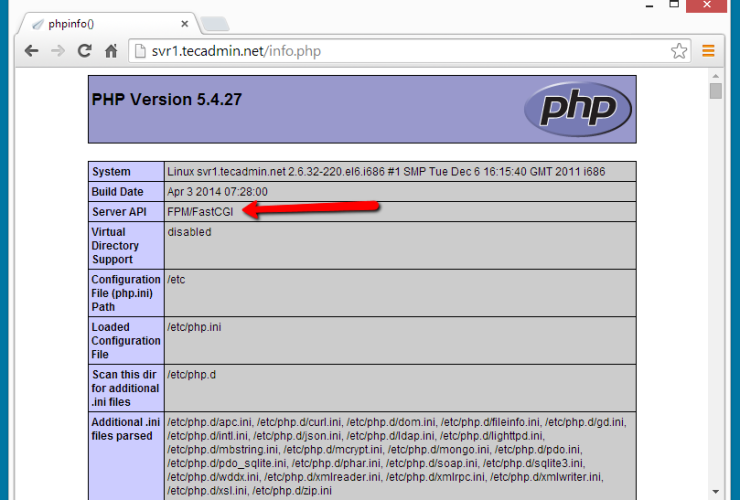Click the /etc/php.ini loaded configuration value
The image size is (740, 500).
[194, 327]
